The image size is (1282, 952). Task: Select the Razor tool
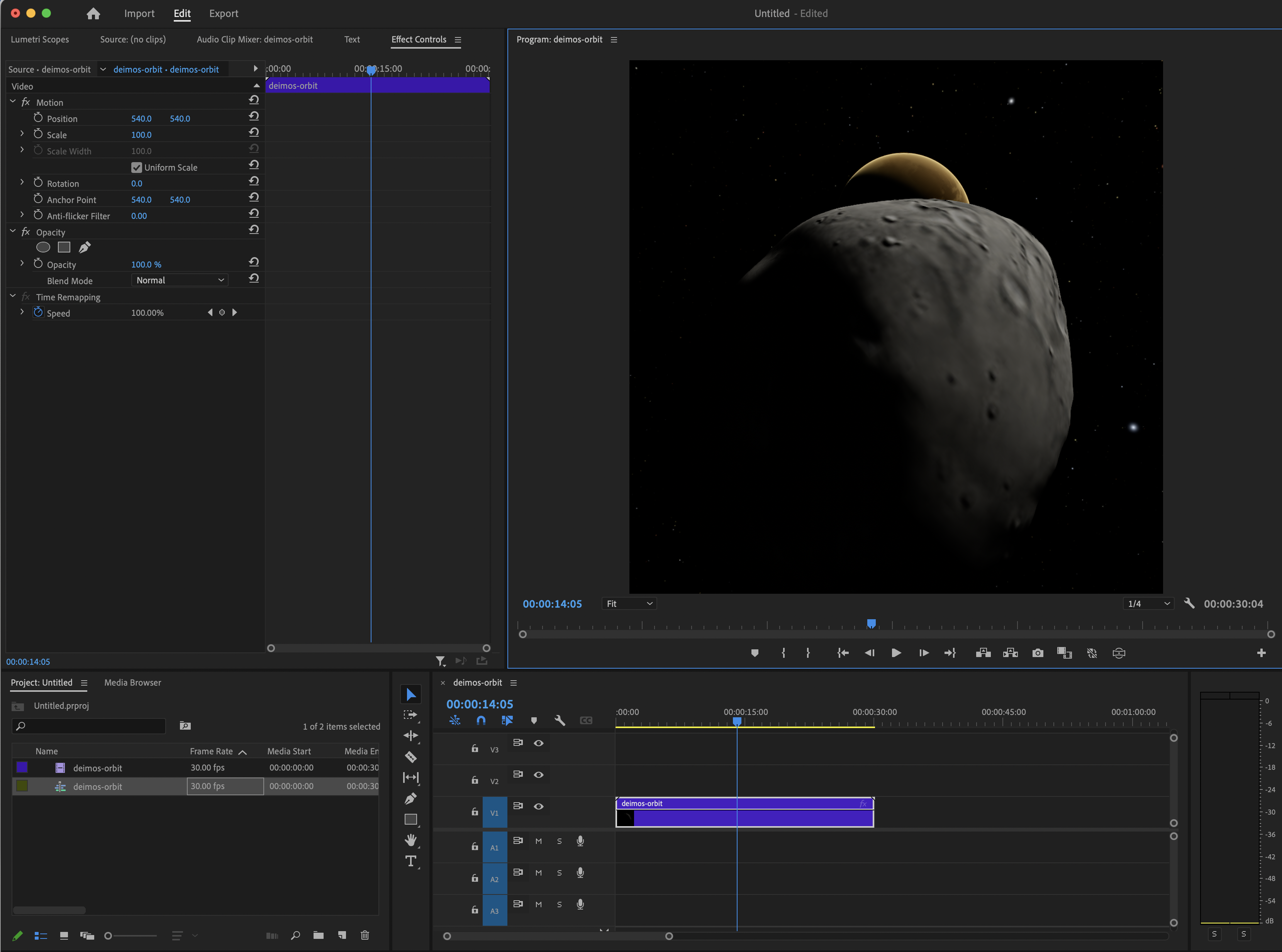410,757
